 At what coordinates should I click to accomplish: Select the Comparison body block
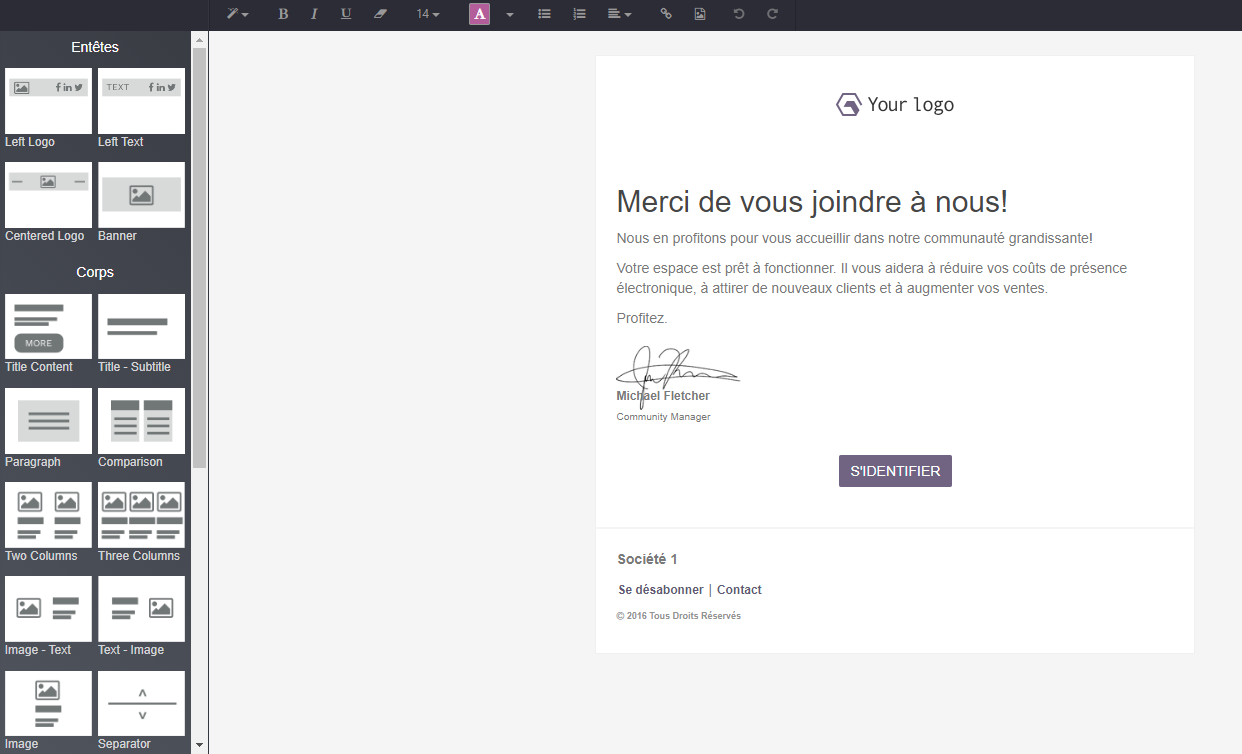coord(141,429)
